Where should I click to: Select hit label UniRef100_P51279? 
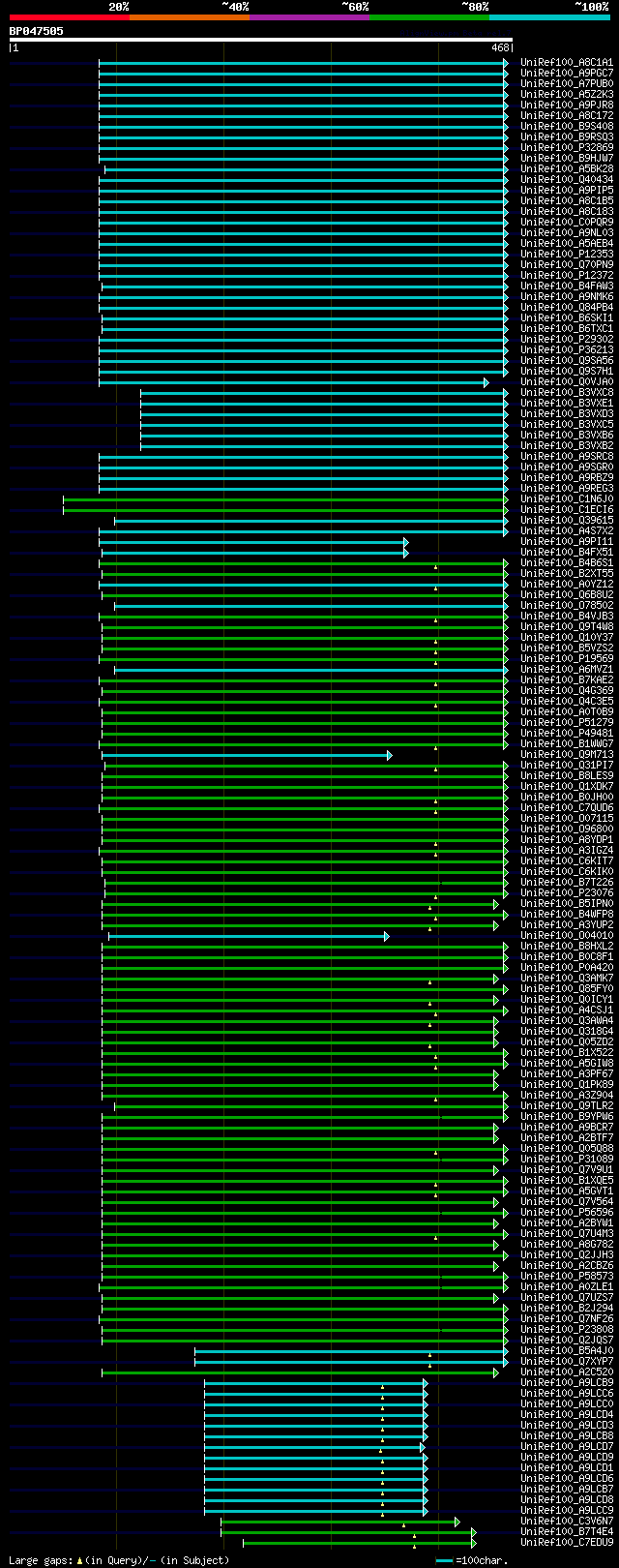click(567, 723)
